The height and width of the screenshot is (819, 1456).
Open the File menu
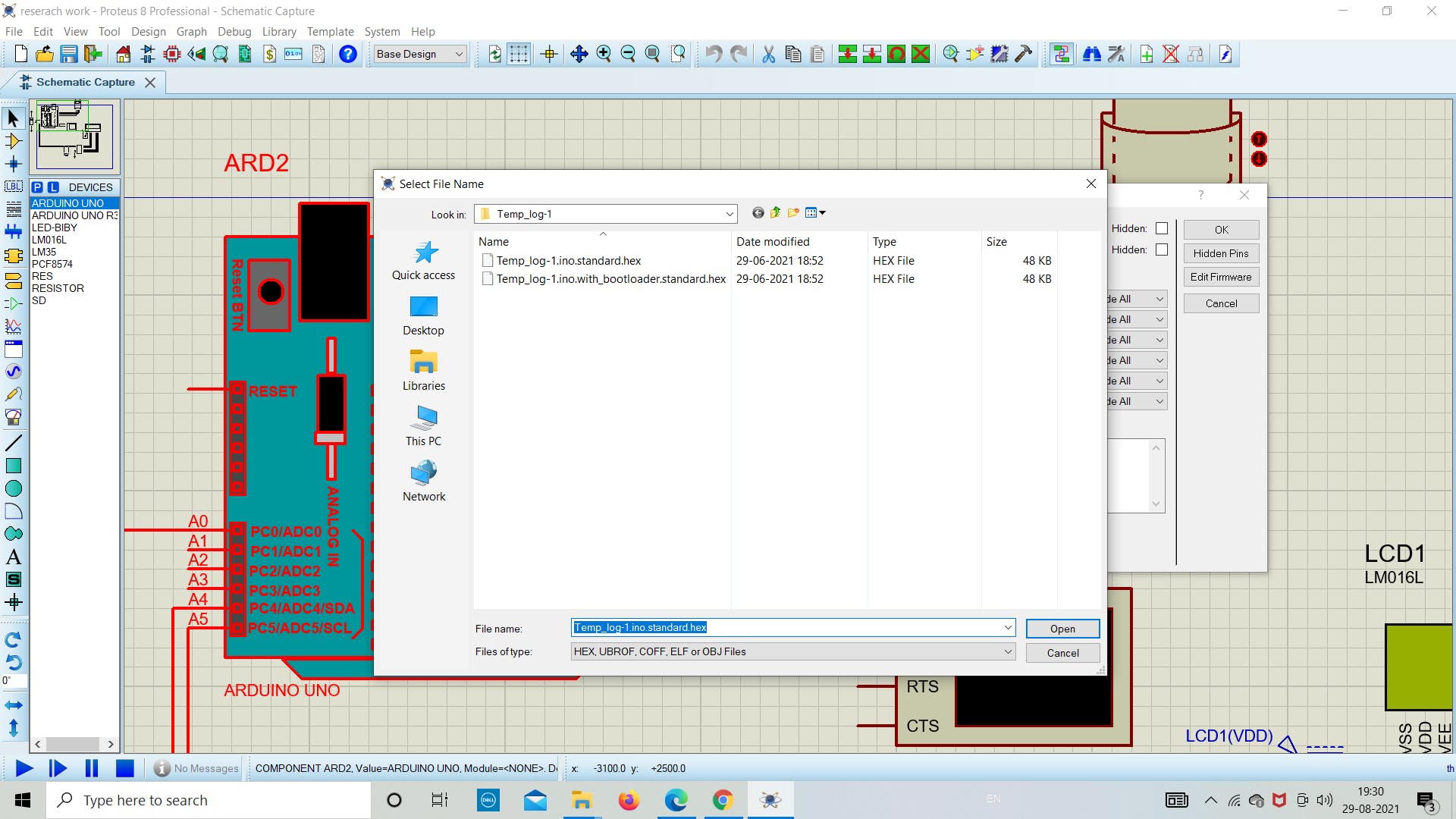pyautogui.click(x=14, y=32)
